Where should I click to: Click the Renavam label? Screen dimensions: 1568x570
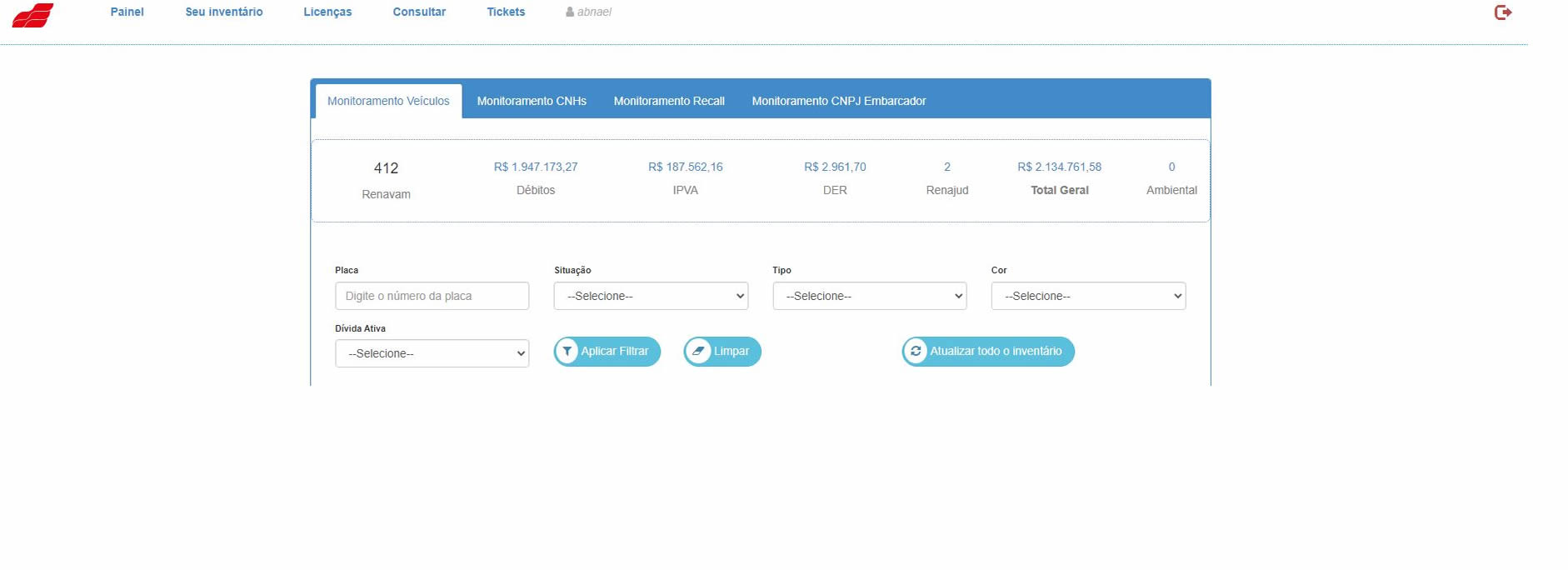(386, 194)
